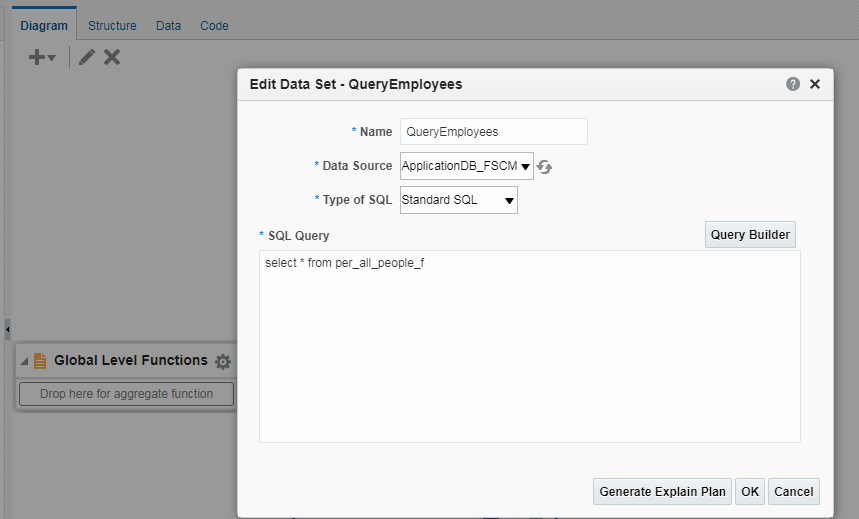Open the Code tab
Screen dimensions: 859x519
(x=214, y=26)
